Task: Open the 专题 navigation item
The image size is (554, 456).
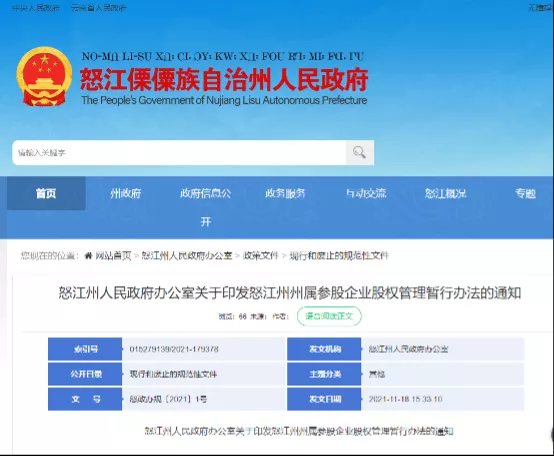Action: pyautogui.click(x=525, y=193)
